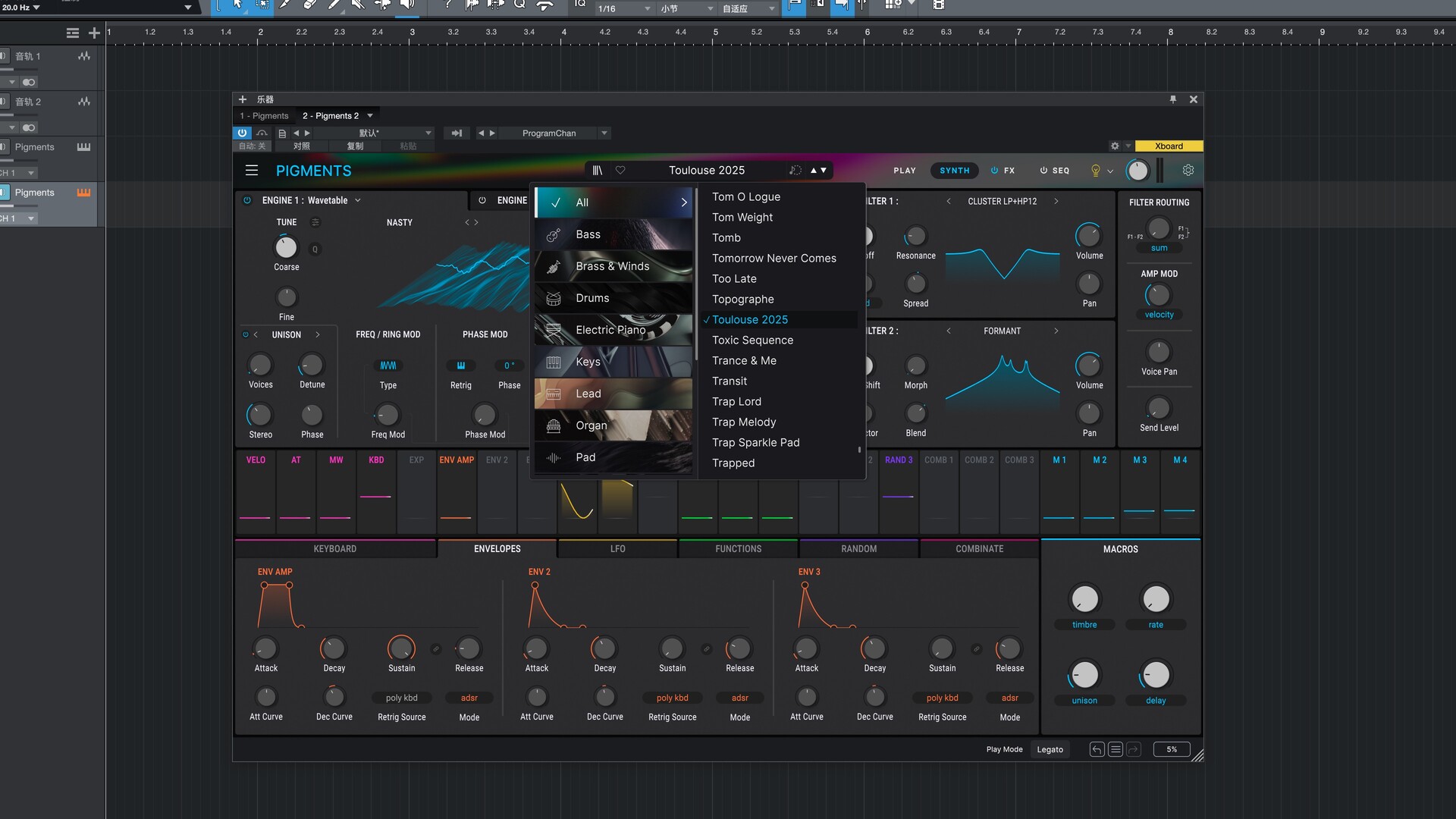Click the lightbulb tutorial icon

coord(1095,171)
